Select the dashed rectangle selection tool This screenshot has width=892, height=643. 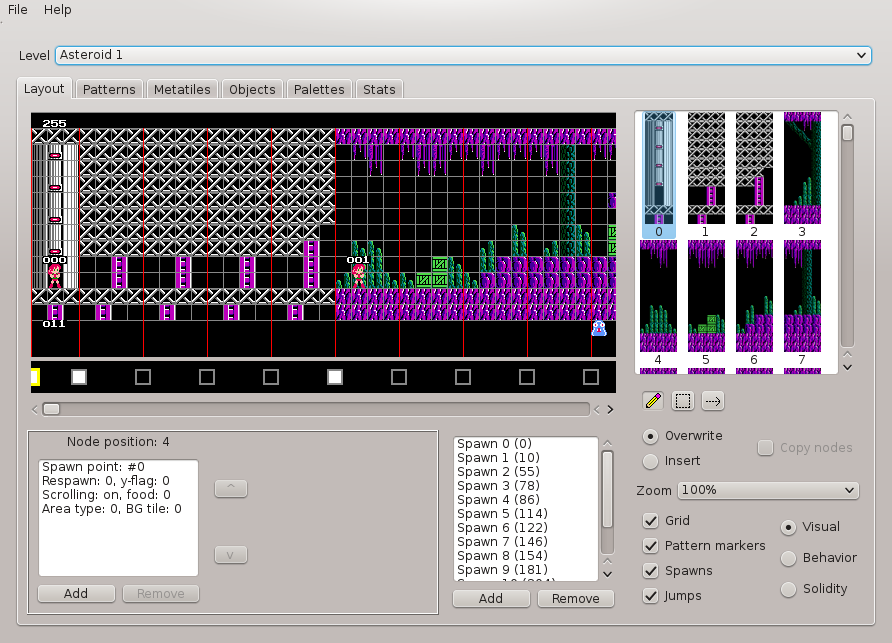coord(684,401)
